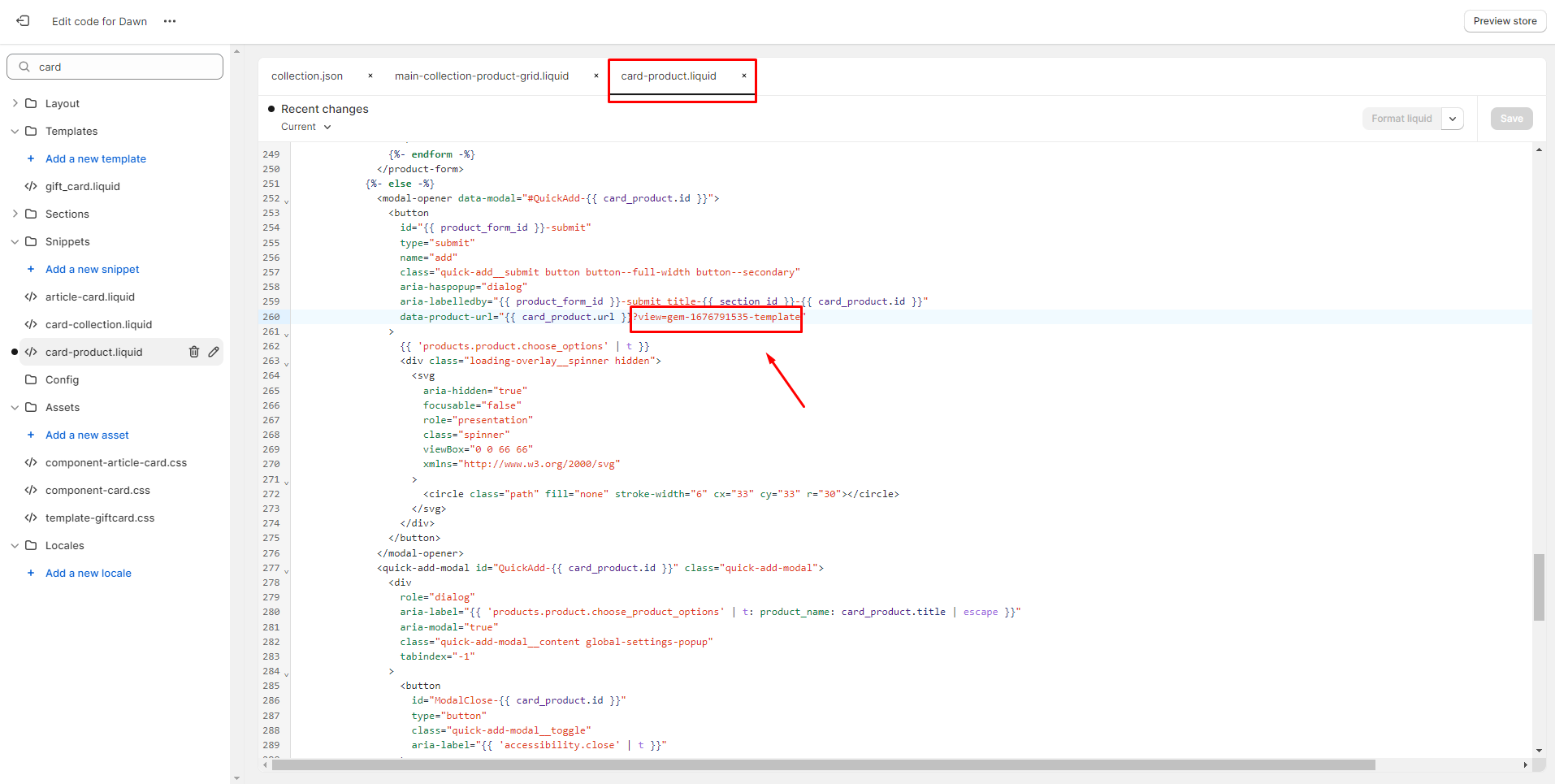Open the Current version dropdown

306,127
